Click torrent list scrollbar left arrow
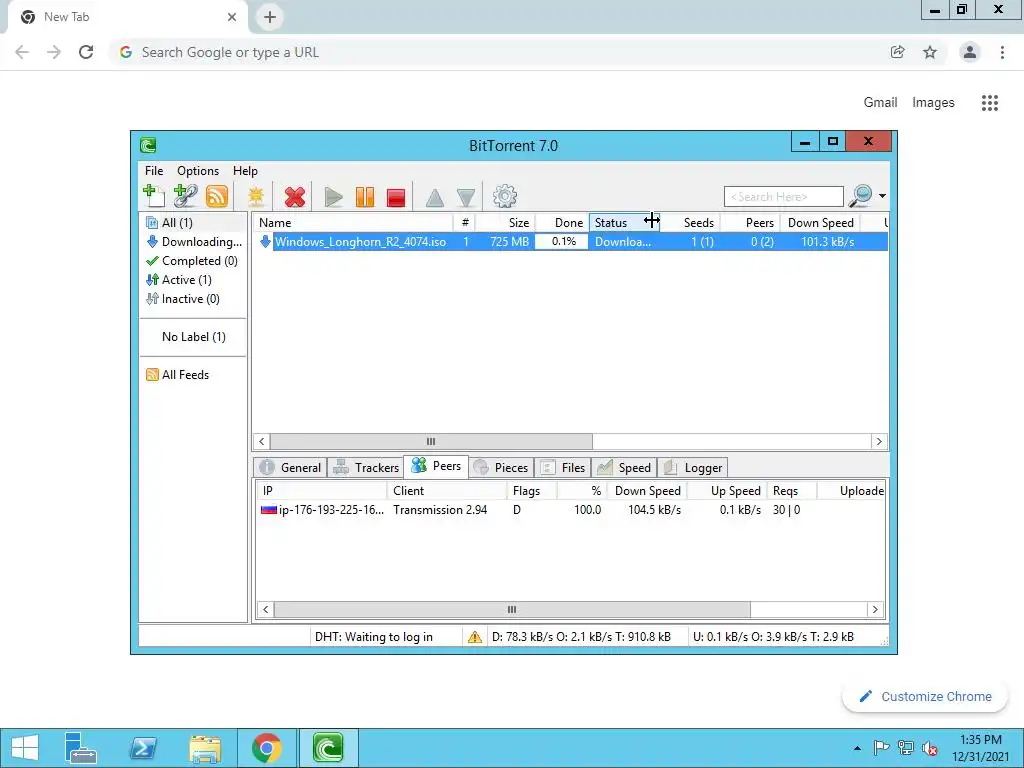Screen dimensions: 1024x768 262,441
